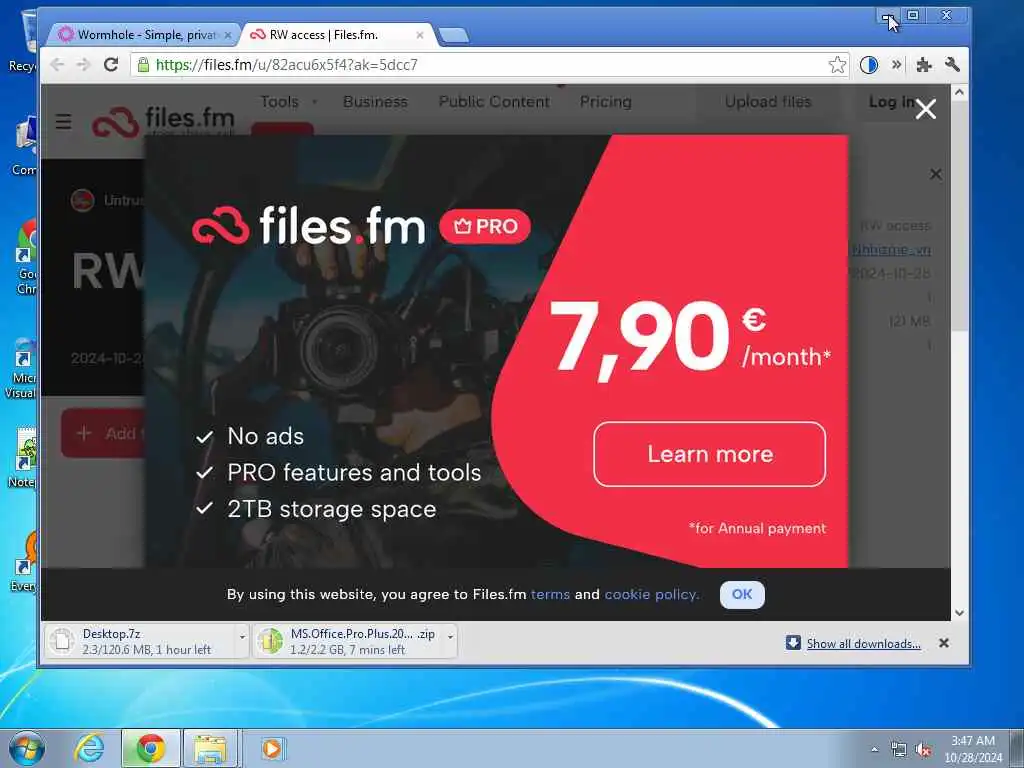Open the Desktop.7z download item
Image resolution: width=1024 pixels, height=768 pixels.
[142, 641]
